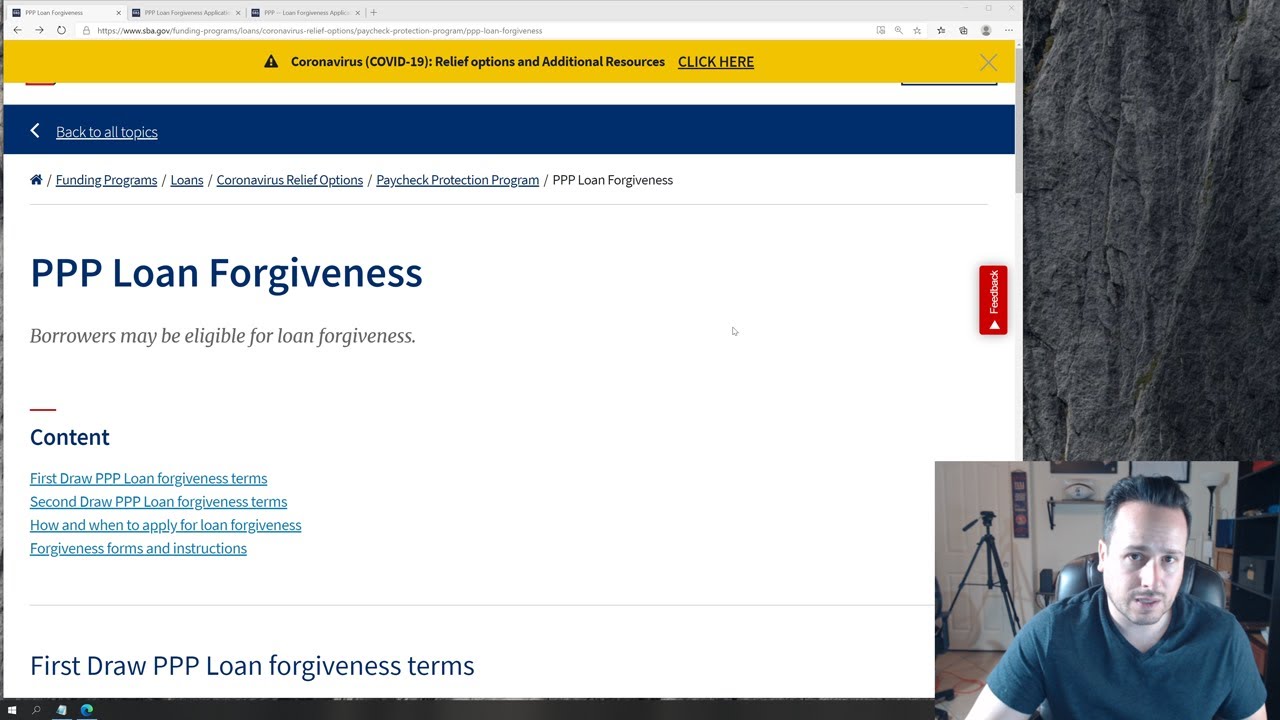Viewport: 1280px width, 720px height.
Task: Close the first PPP Loan Forgiveness tab
Action: tap(119, 13)
